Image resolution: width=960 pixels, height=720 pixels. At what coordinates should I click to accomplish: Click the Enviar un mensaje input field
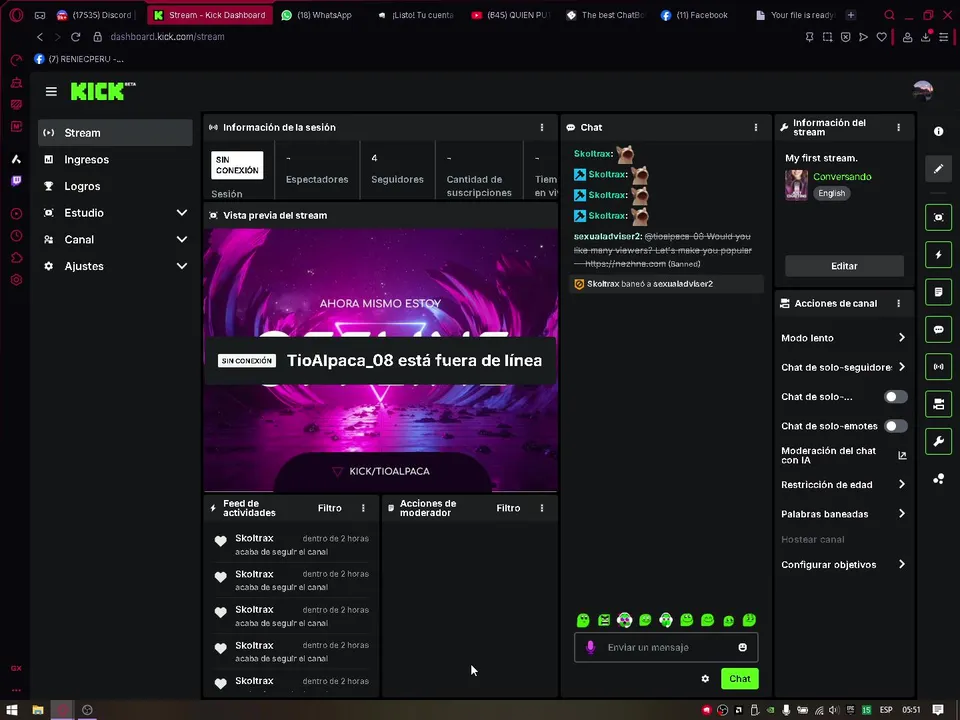coord(666,647)
